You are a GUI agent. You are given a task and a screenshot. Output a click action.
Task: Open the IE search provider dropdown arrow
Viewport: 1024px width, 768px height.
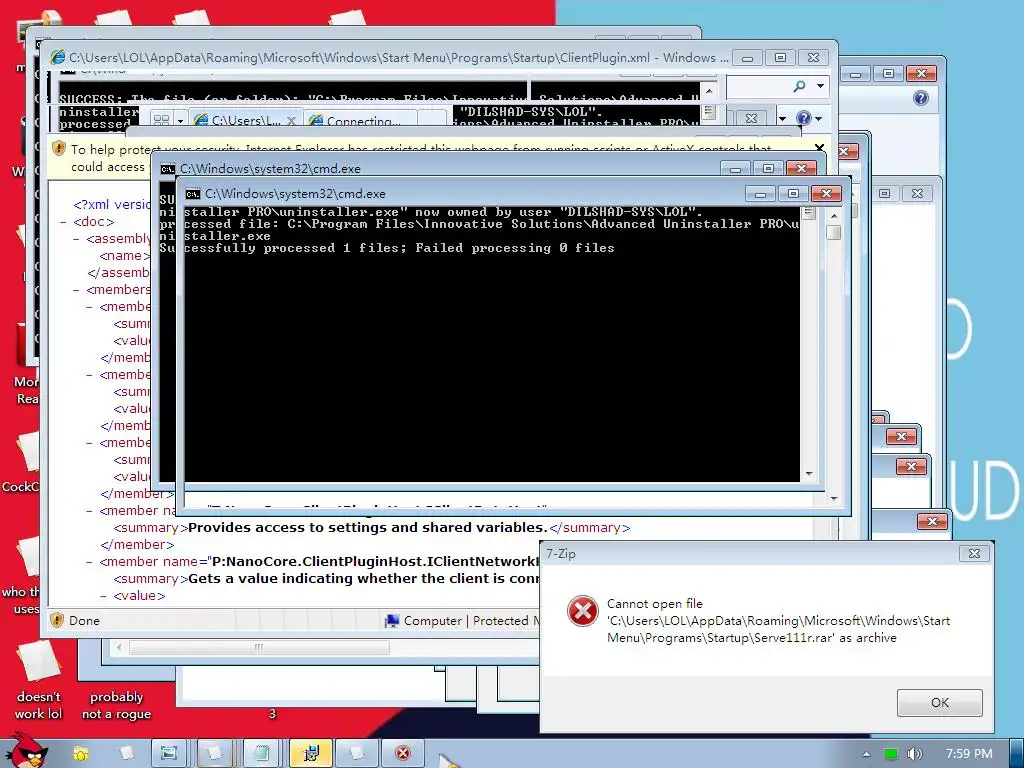[x=820, y=86]
